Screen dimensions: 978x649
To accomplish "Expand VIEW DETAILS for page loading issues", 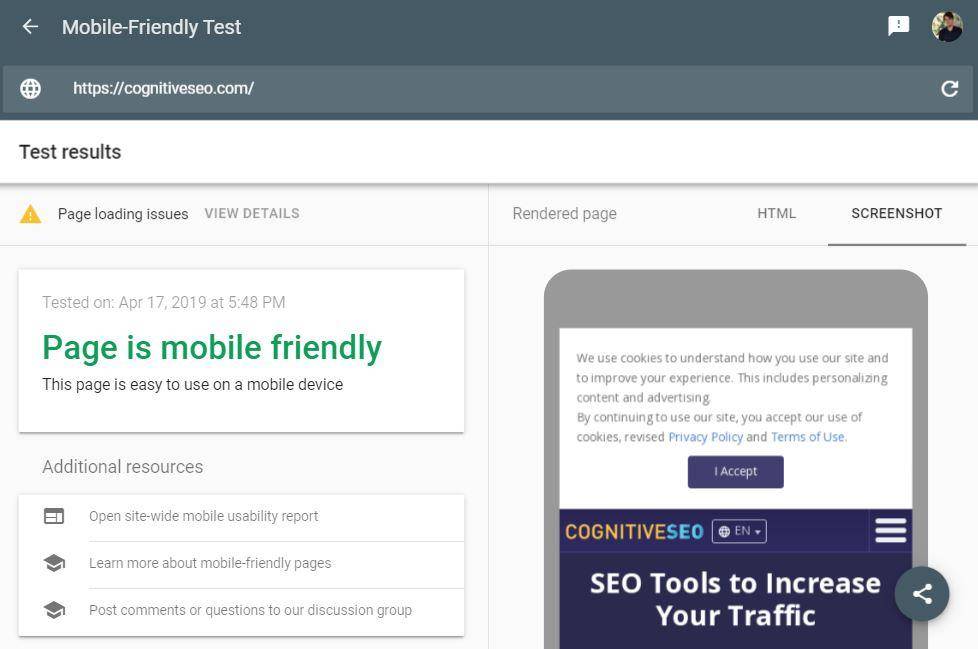I will 251,213.
